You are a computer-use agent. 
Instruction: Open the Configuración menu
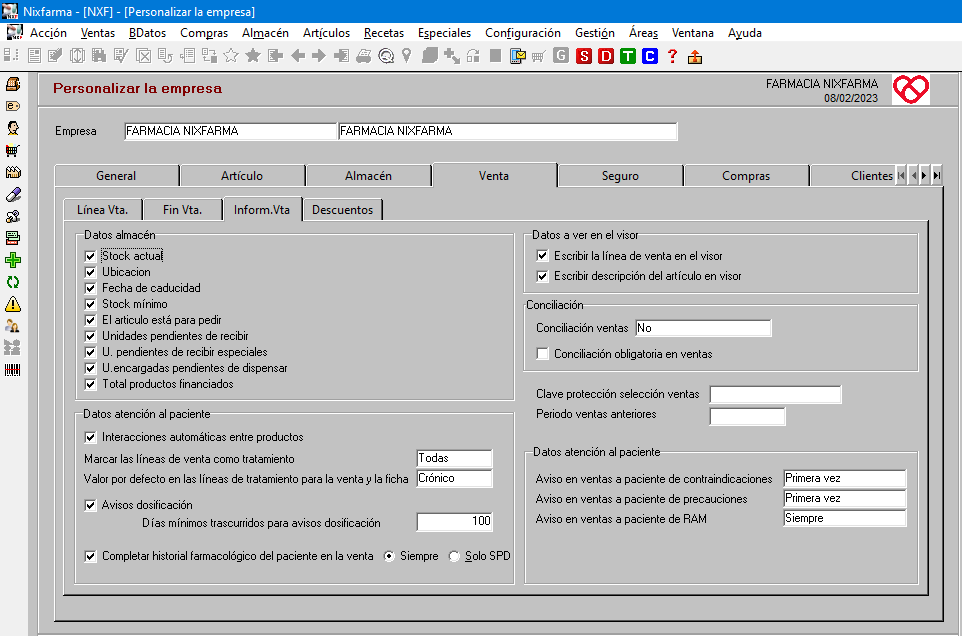coord(523,33)
